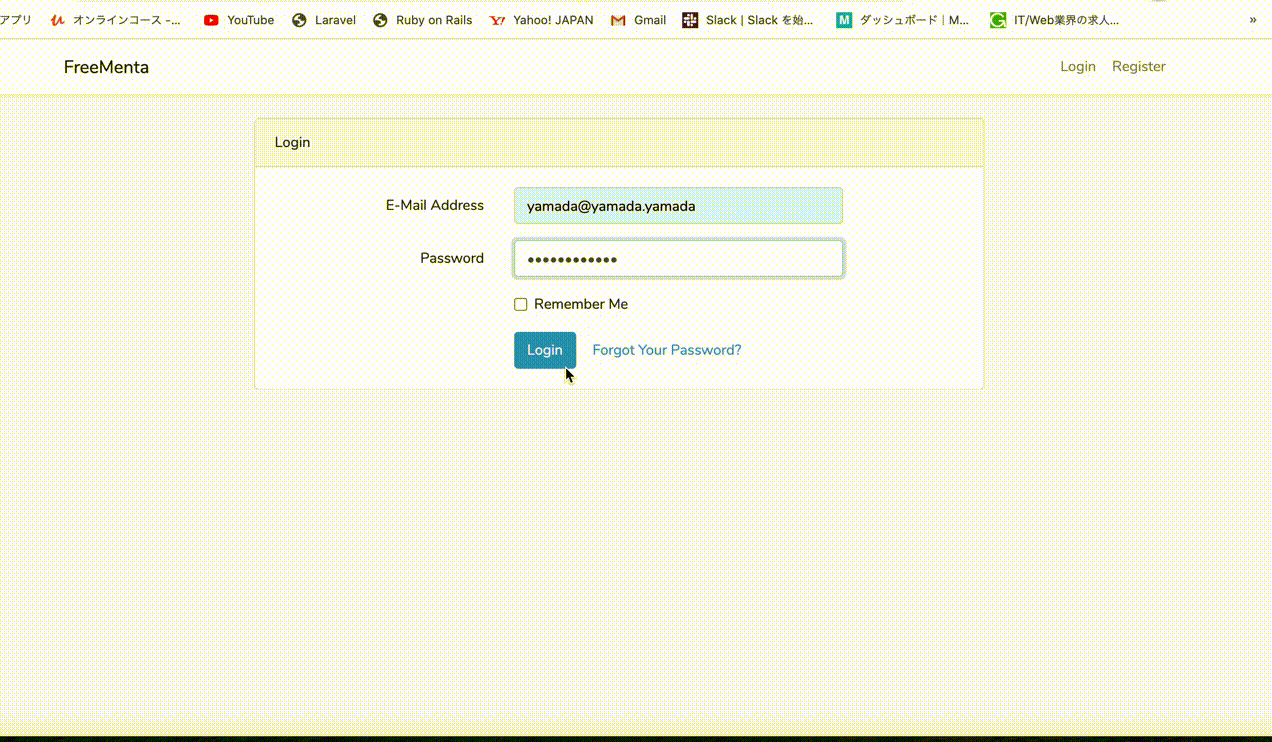Open the Gmail bookmark
1272x742 pixels.
(637, 19)
